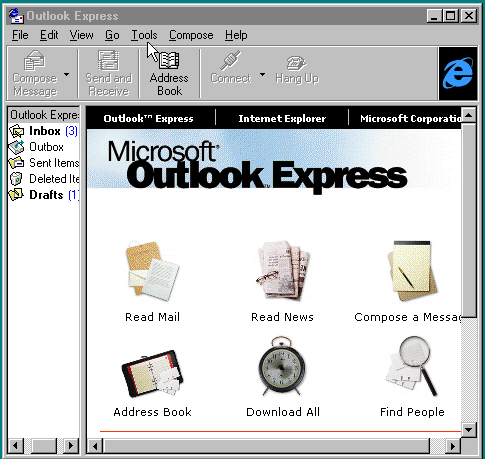
Task: Open the Edit menu
Action: point(49,35)
